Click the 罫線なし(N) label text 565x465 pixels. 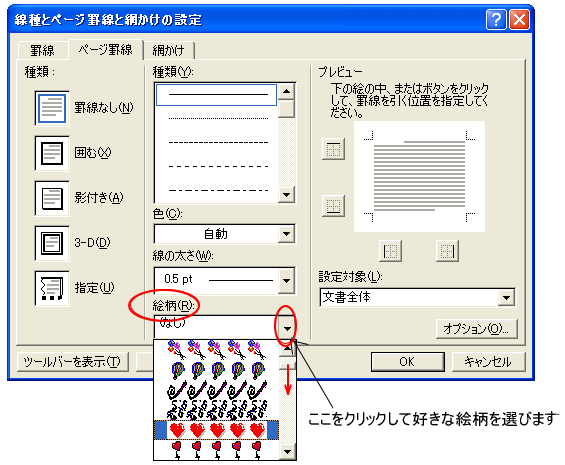pyautogui.click(x=104, y=108)
